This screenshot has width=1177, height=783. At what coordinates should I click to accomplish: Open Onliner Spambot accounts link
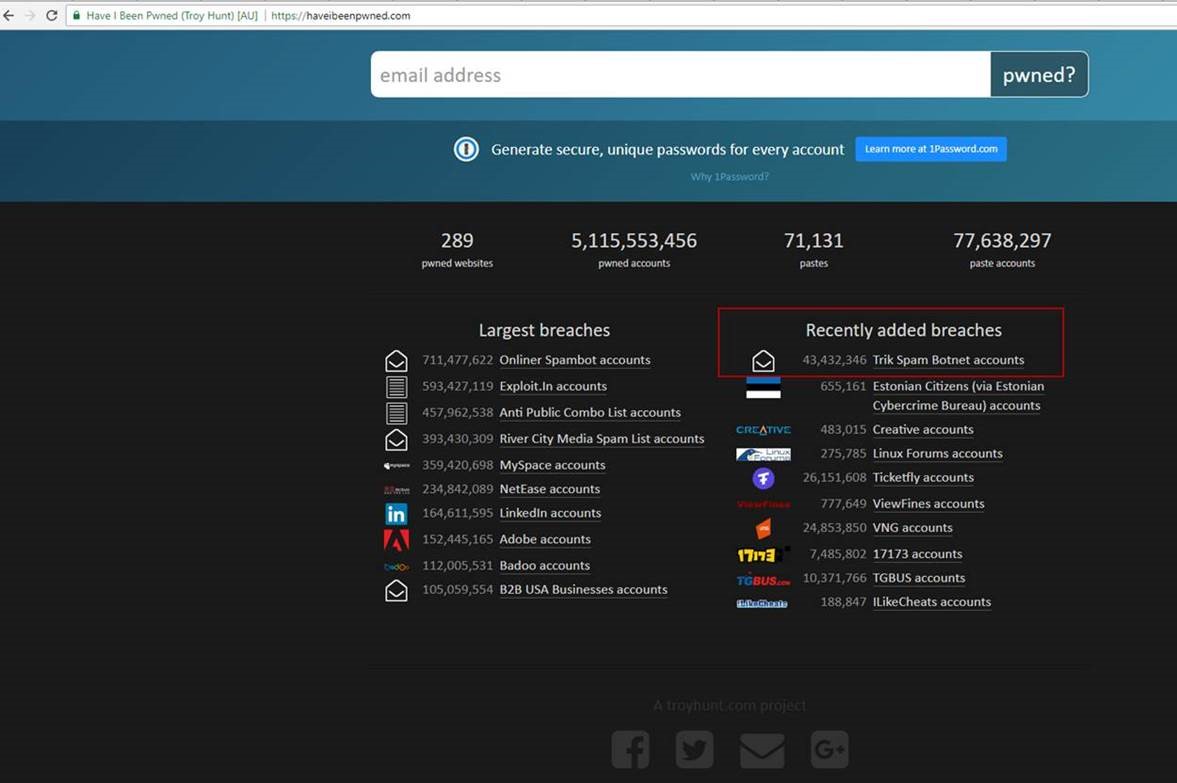click(575, 360)
